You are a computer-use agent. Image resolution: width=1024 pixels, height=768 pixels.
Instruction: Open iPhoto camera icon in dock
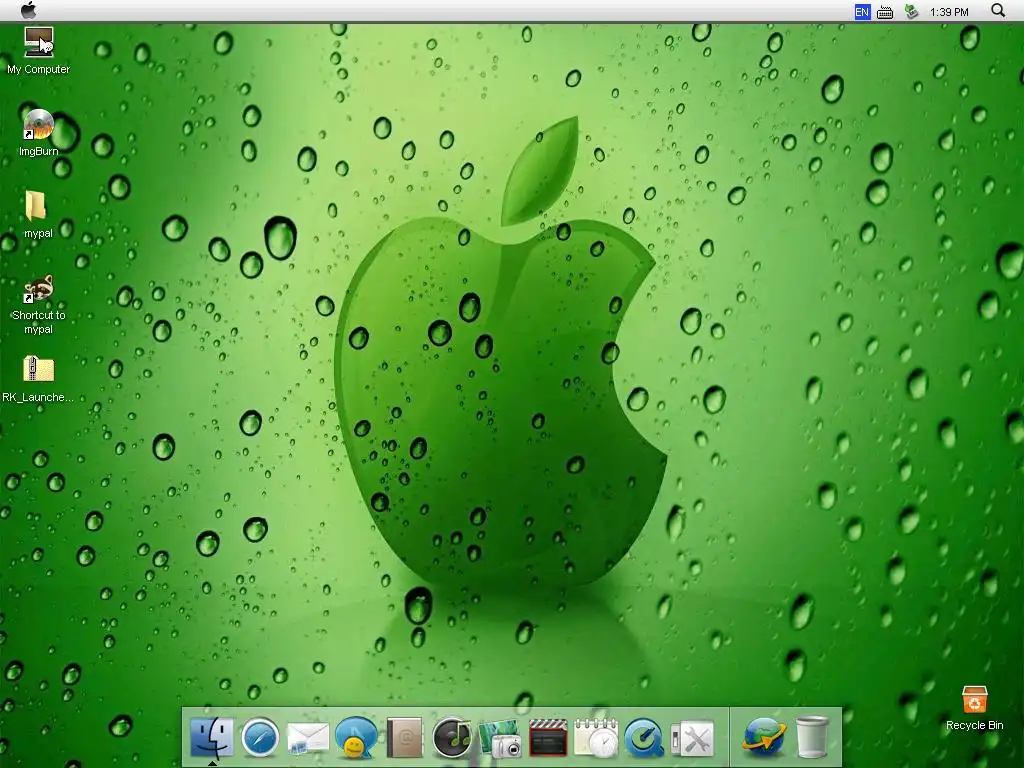point(500,739)
